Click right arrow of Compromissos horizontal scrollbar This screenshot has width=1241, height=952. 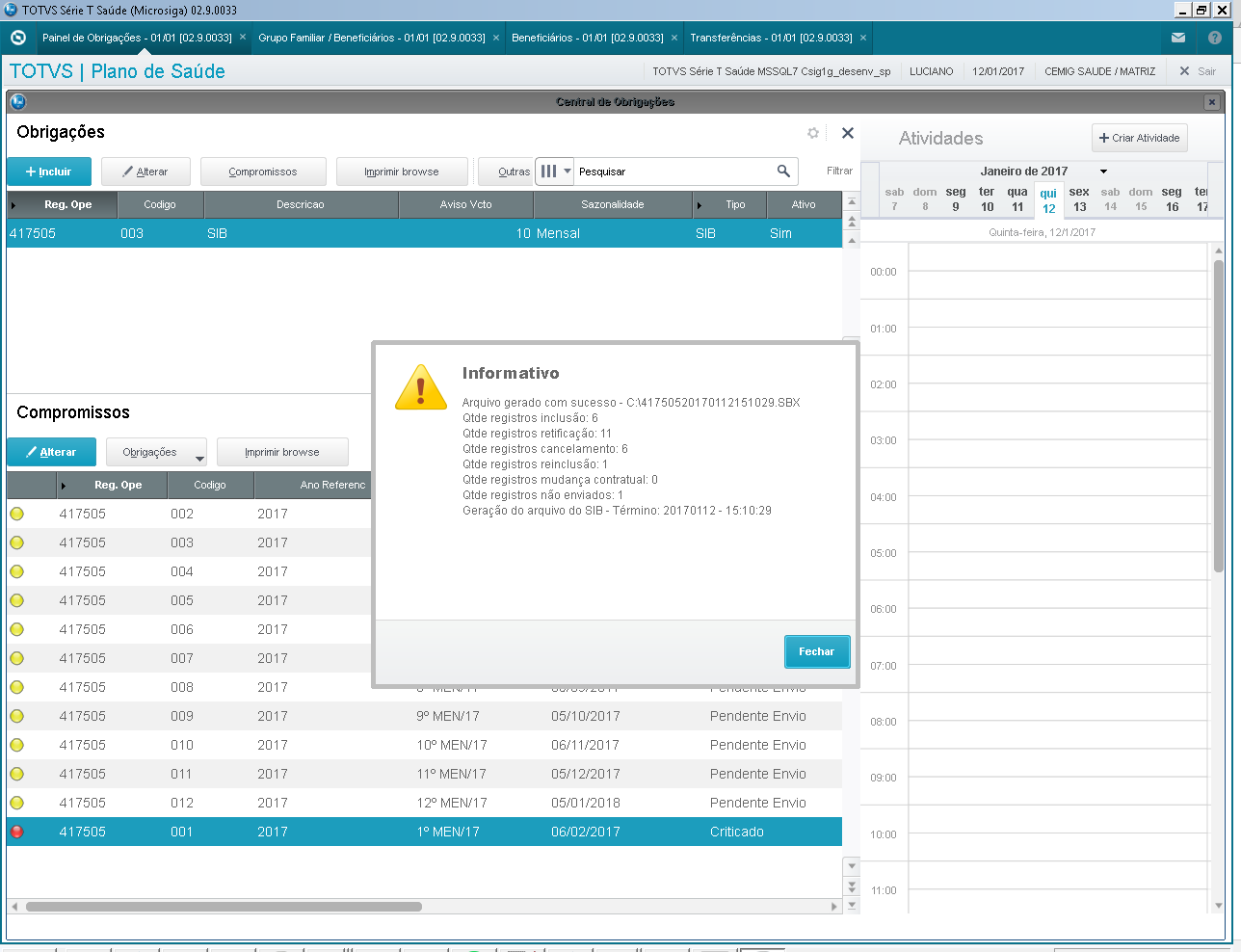[x=834, y=907]
